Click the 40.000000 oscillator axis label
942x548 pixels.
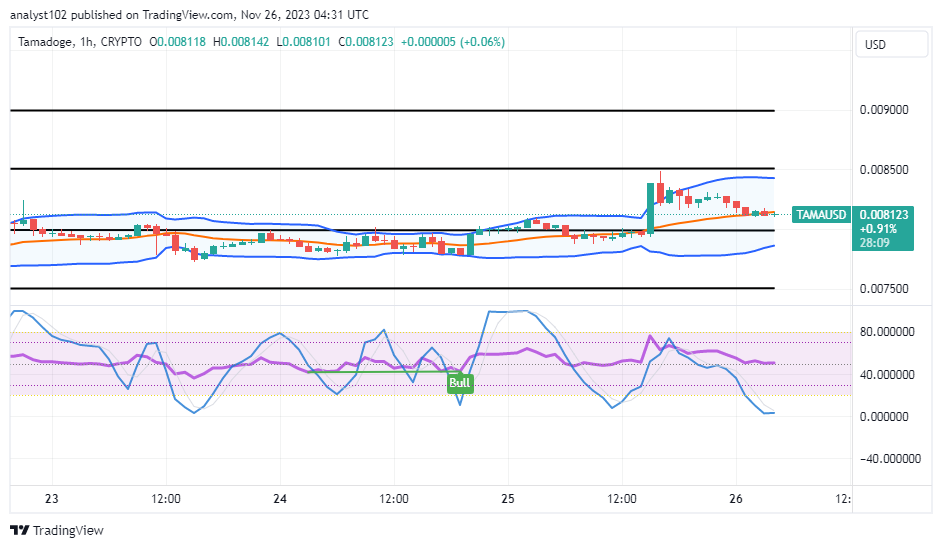point(887,374)
